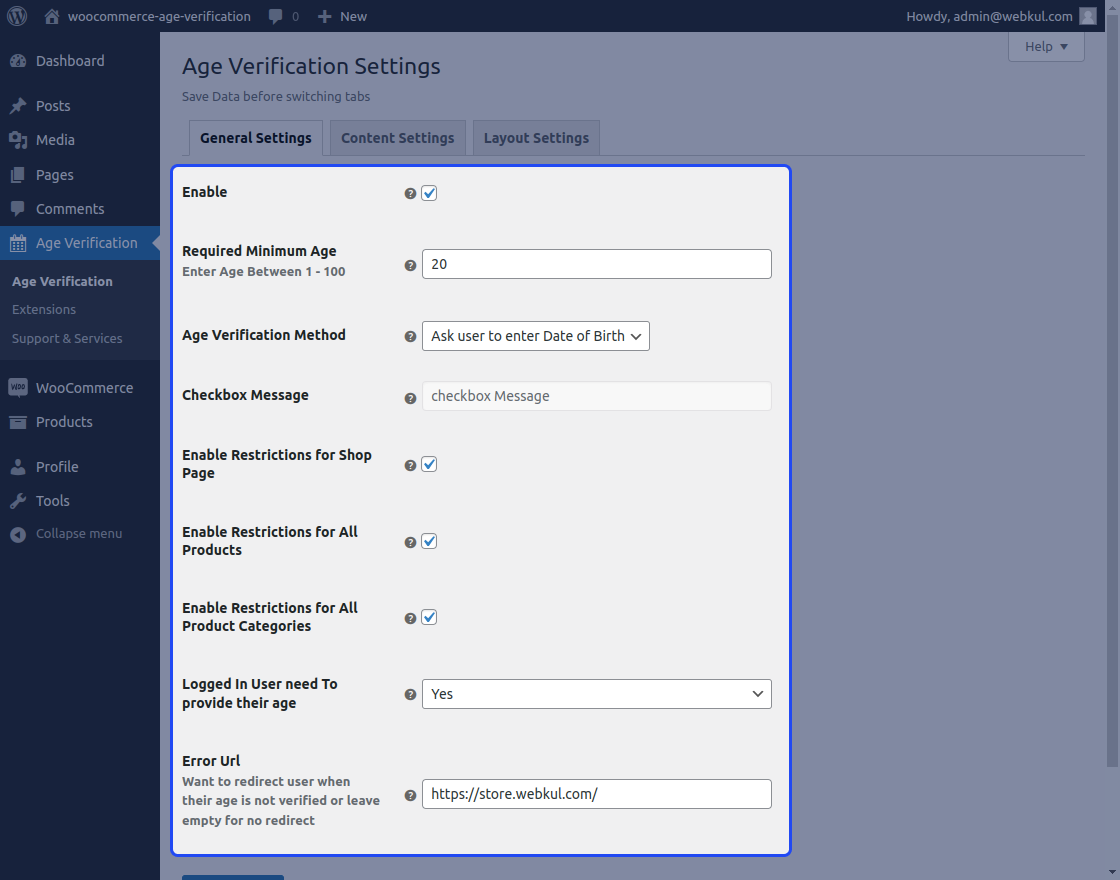The height and width of the screenshot is (880, 1120).
Task: Select the Tools icon in the sidebar
Action: pos(20,501)
